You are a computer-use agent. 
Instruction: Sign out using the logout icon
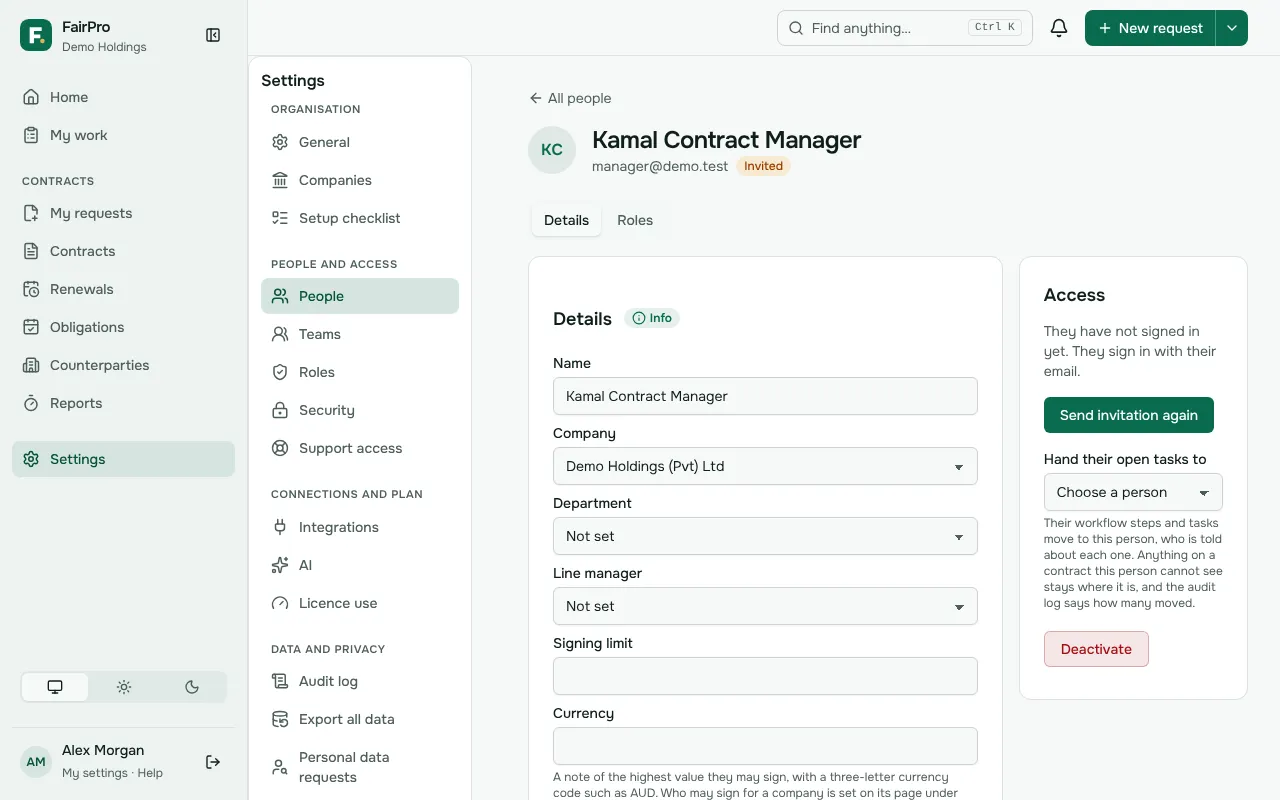pyautogui.click(x=213, y=762)
